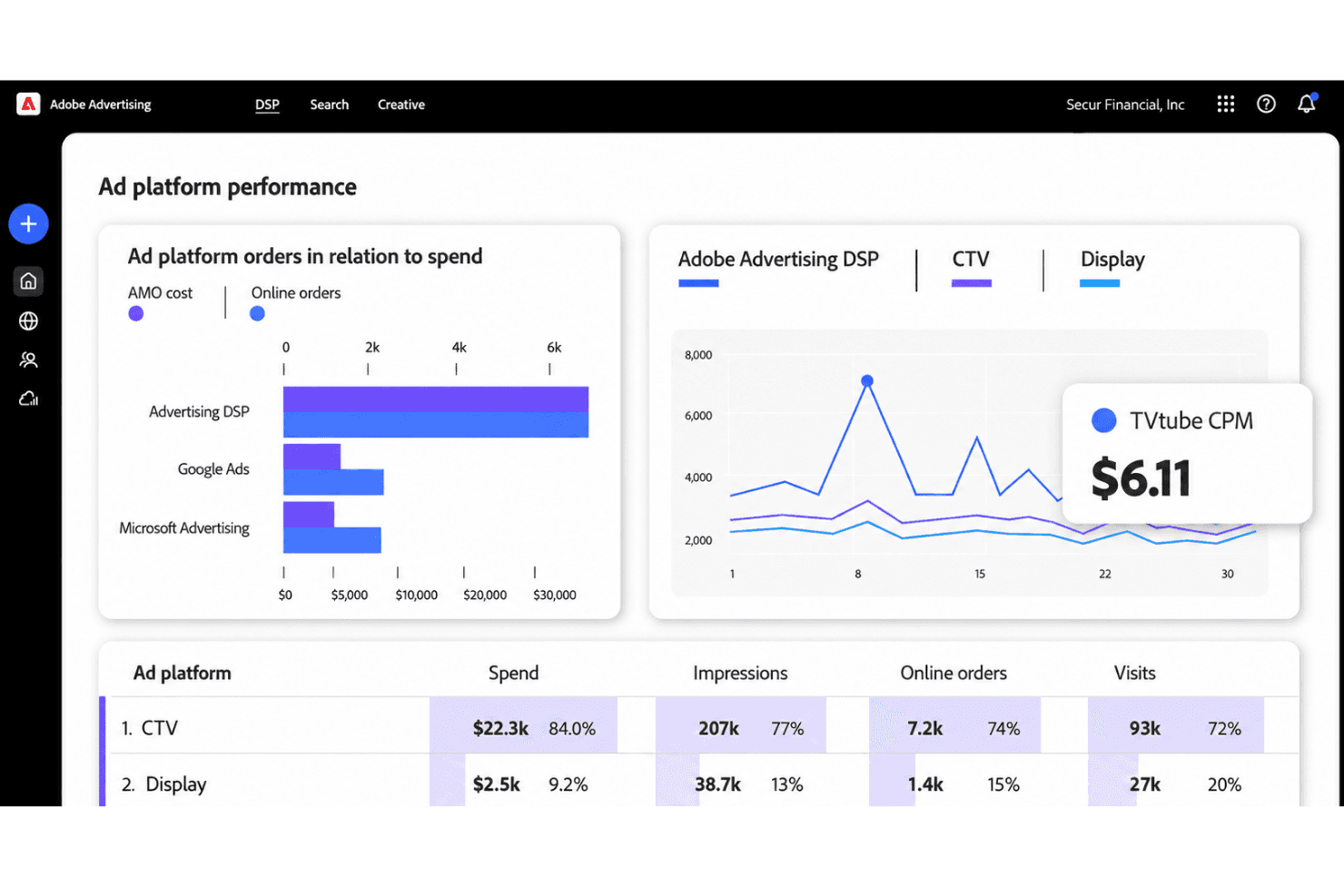Click the blue plus create button
Viewport: 1344px width, 896px height.
click(28, 224)
